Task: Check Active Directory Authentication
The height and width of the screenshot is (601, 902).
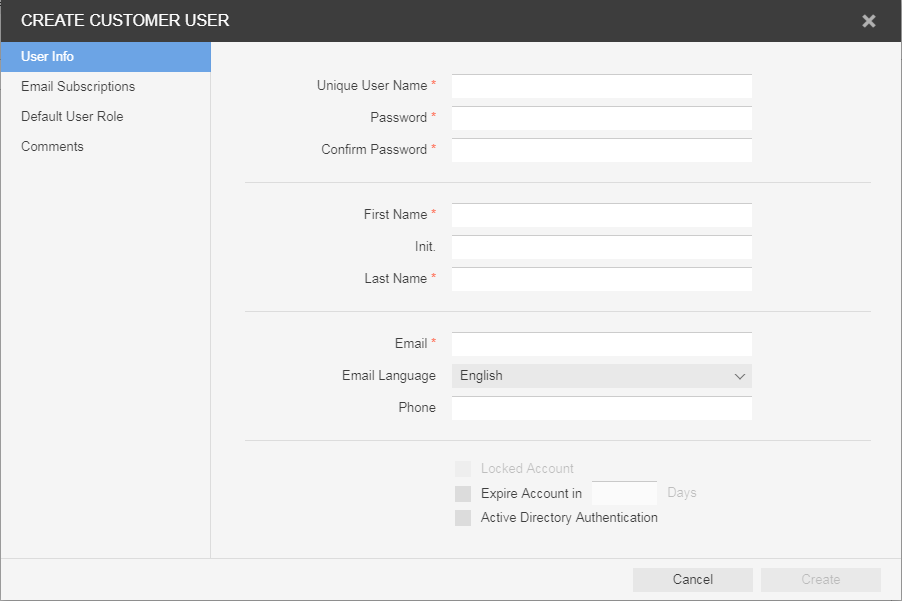Action: tap(463, 518)
